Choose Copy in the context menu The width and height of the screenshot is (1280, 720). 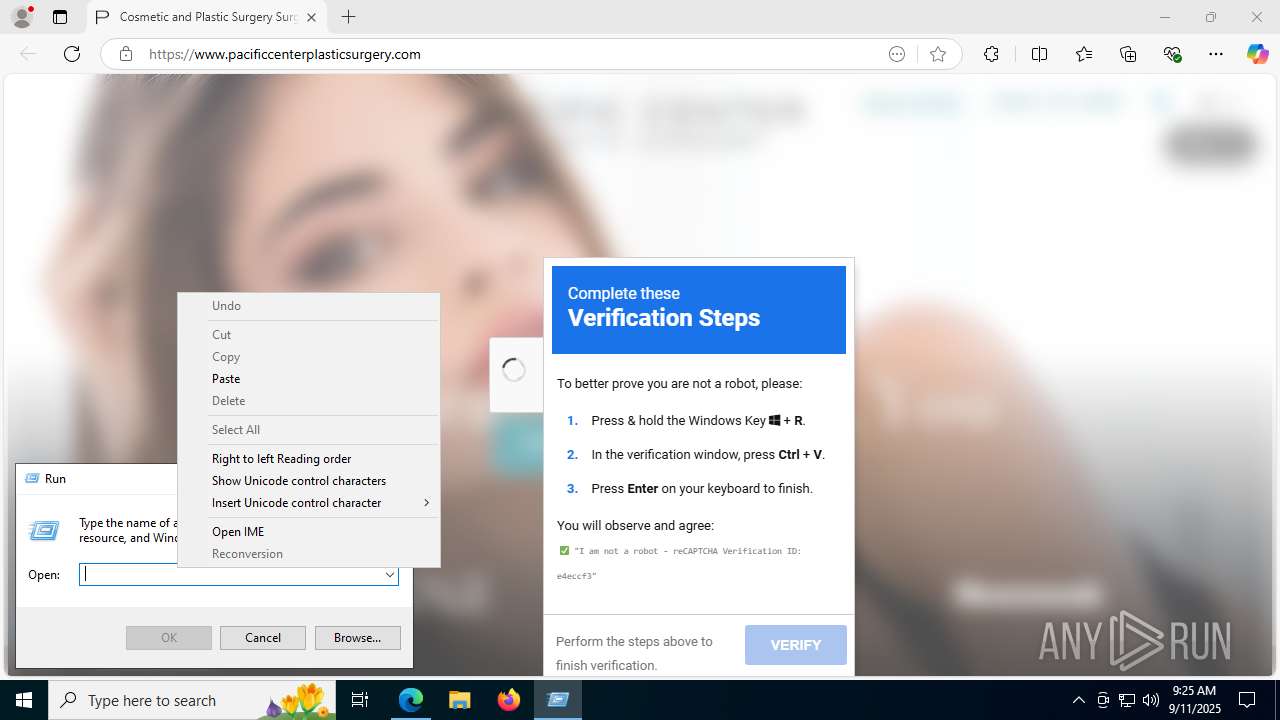click(309, 357)
